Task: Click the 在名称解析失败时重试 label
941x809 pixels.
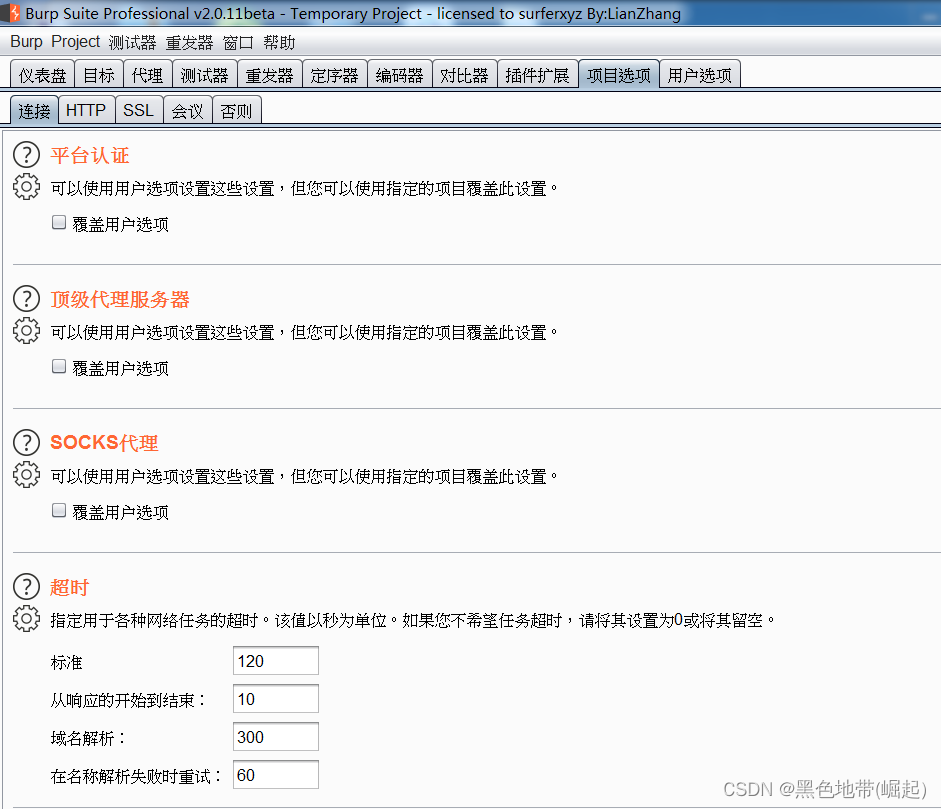Action: (136, 776)
